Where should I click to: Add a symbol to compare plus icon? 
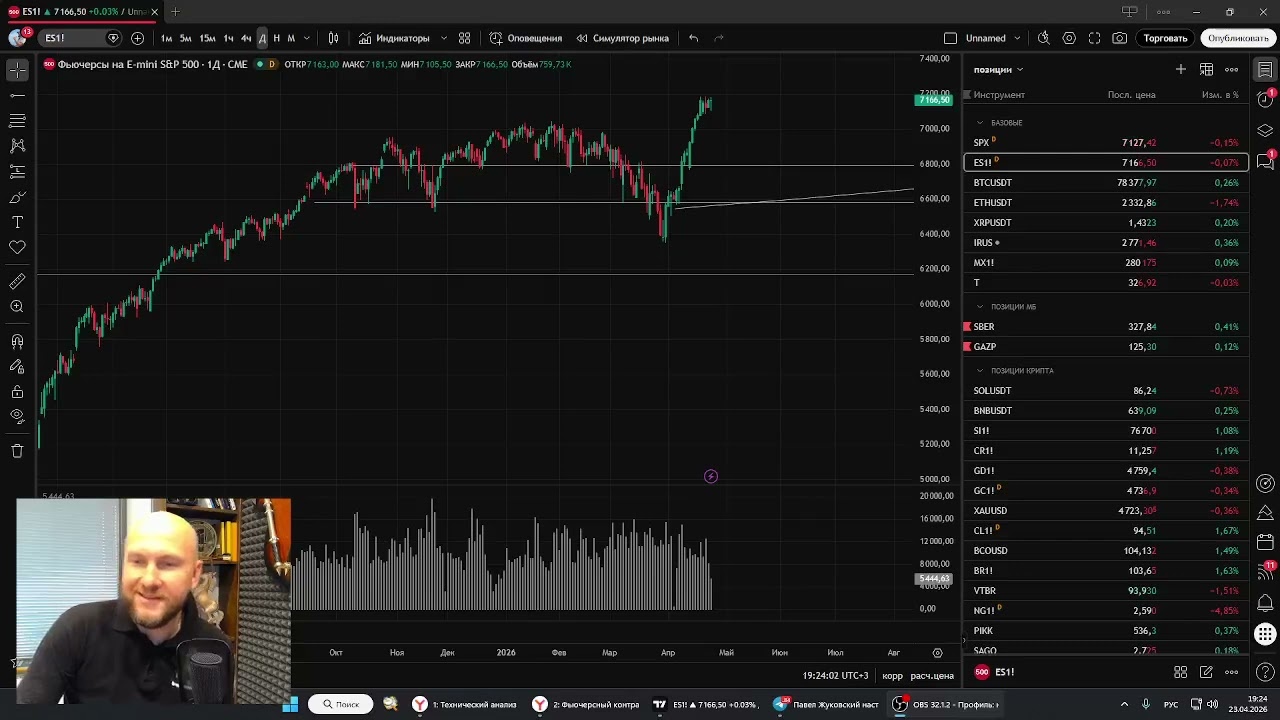click(x=137, y=38)
